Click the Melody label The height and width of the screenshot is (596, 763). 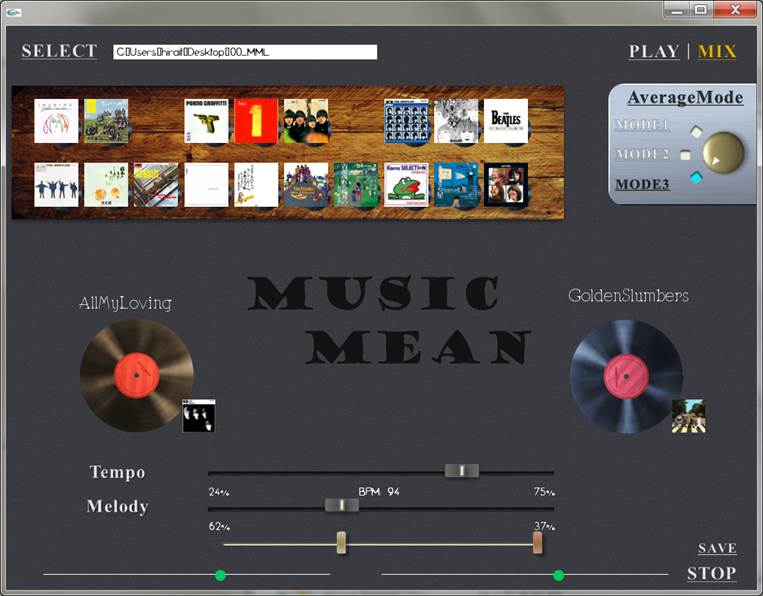pyautogui.click(x=117, y=506)
